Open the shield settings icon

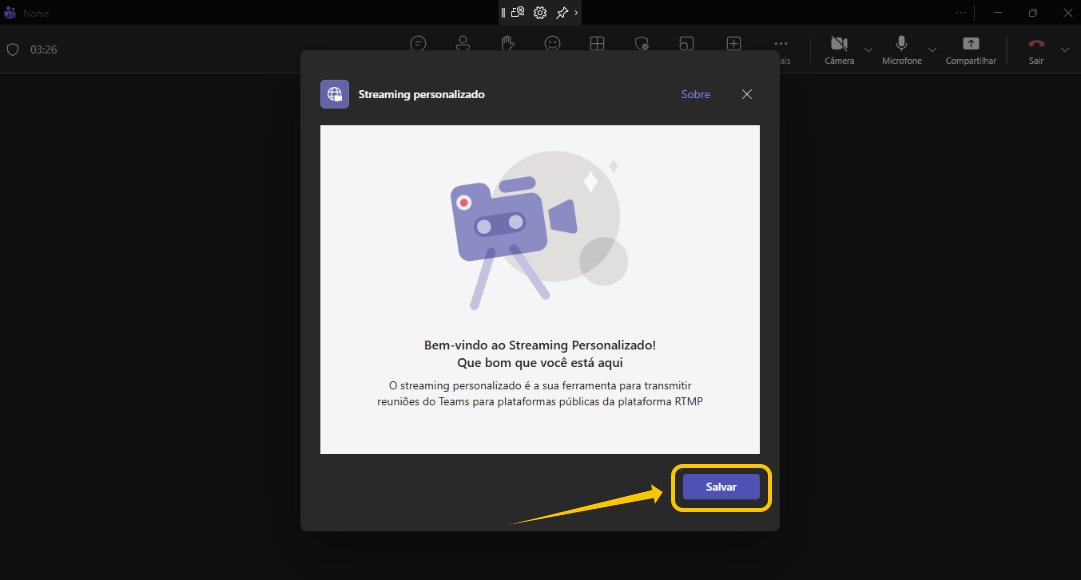coord(641,43)
